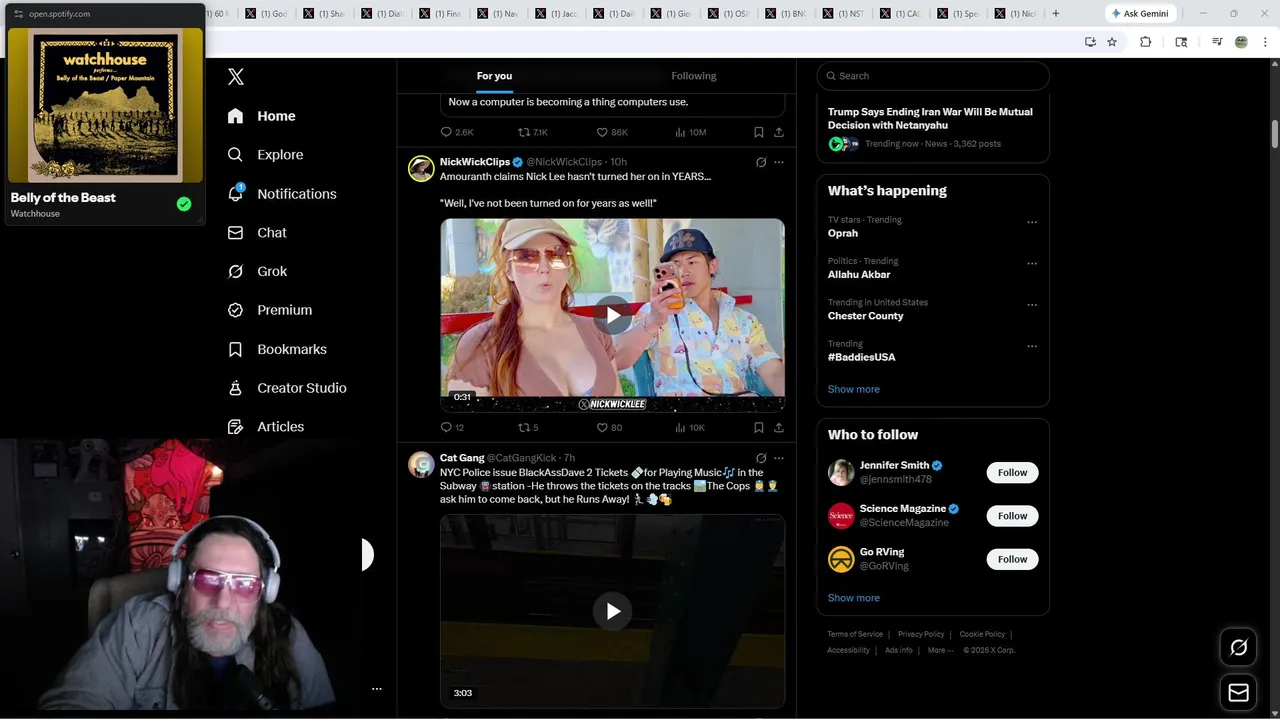Open the floating Grok button

coord(1239,648)
